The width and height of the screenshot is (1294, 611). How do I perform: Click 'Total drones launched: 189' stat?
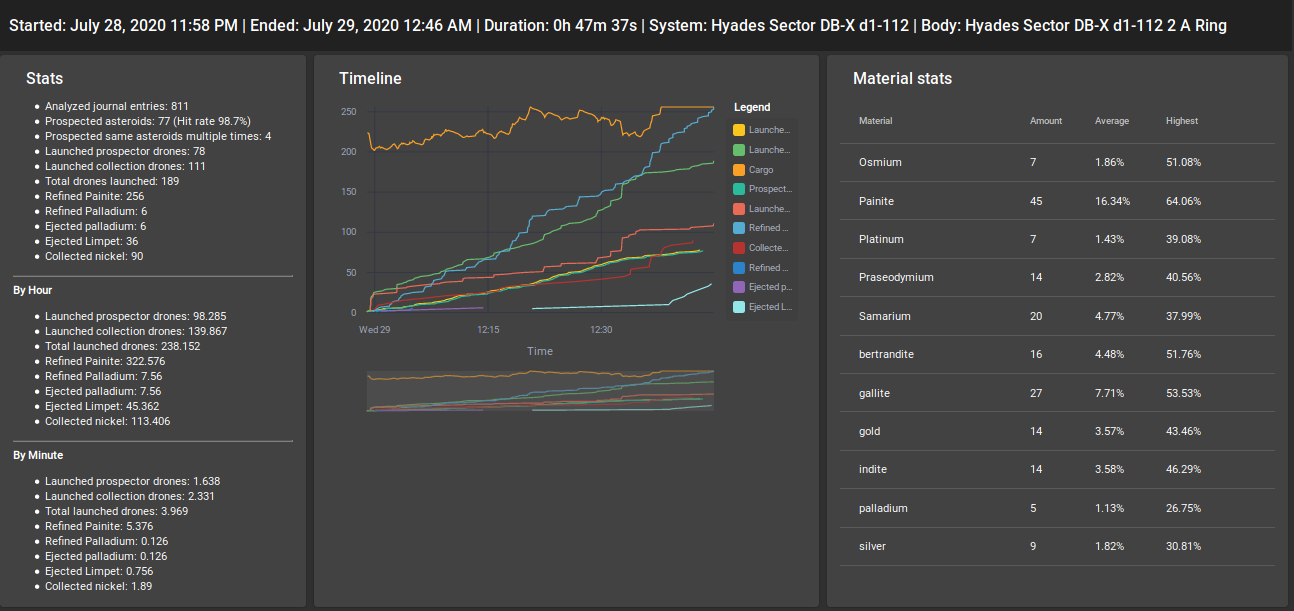(112, 181)
